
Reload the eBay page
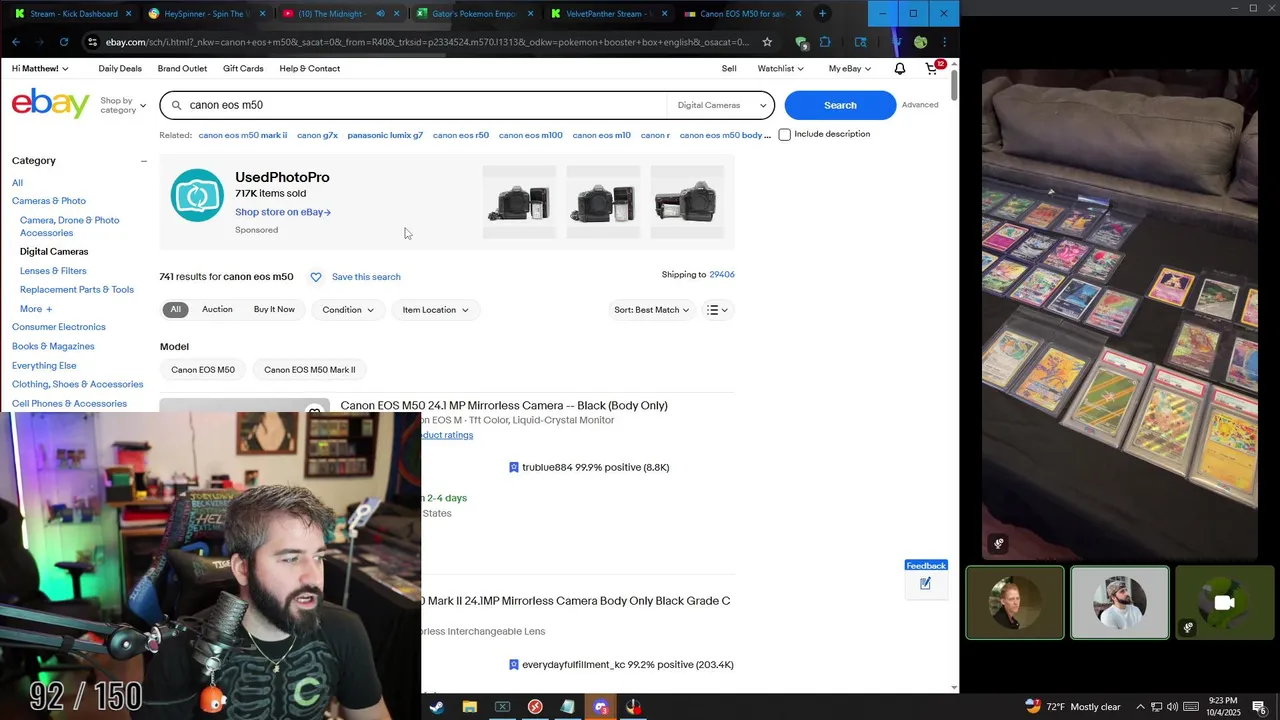(x=64, y=42)
